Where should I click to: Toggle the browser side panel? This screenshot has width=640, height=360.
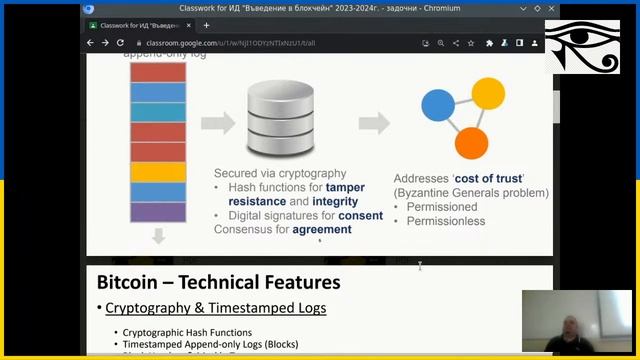click(519, 43)
